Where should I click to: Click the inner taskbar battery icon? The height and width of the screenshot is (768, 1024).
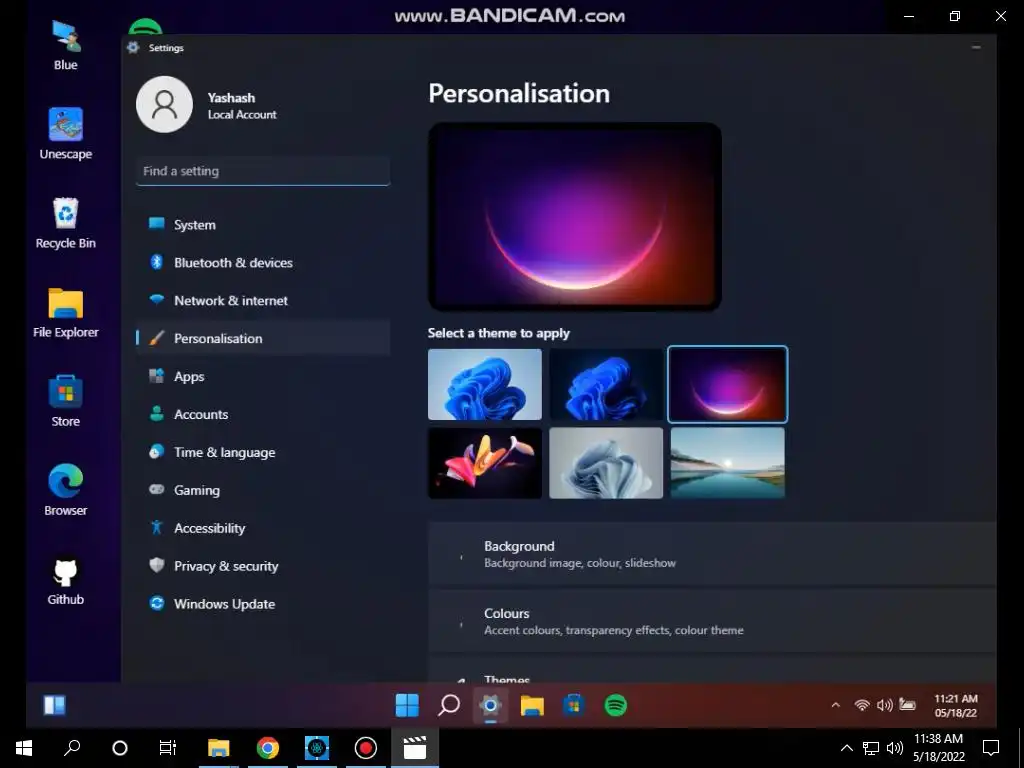click(907, 705)
